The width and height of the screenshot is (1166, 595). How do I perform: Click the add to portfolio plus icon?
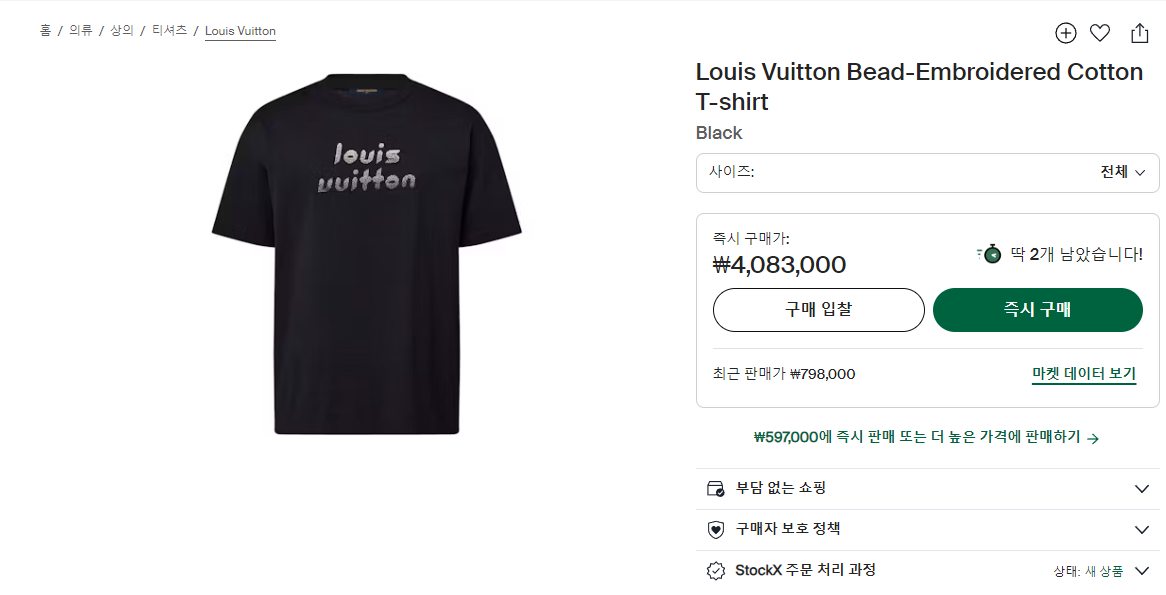1066,33
